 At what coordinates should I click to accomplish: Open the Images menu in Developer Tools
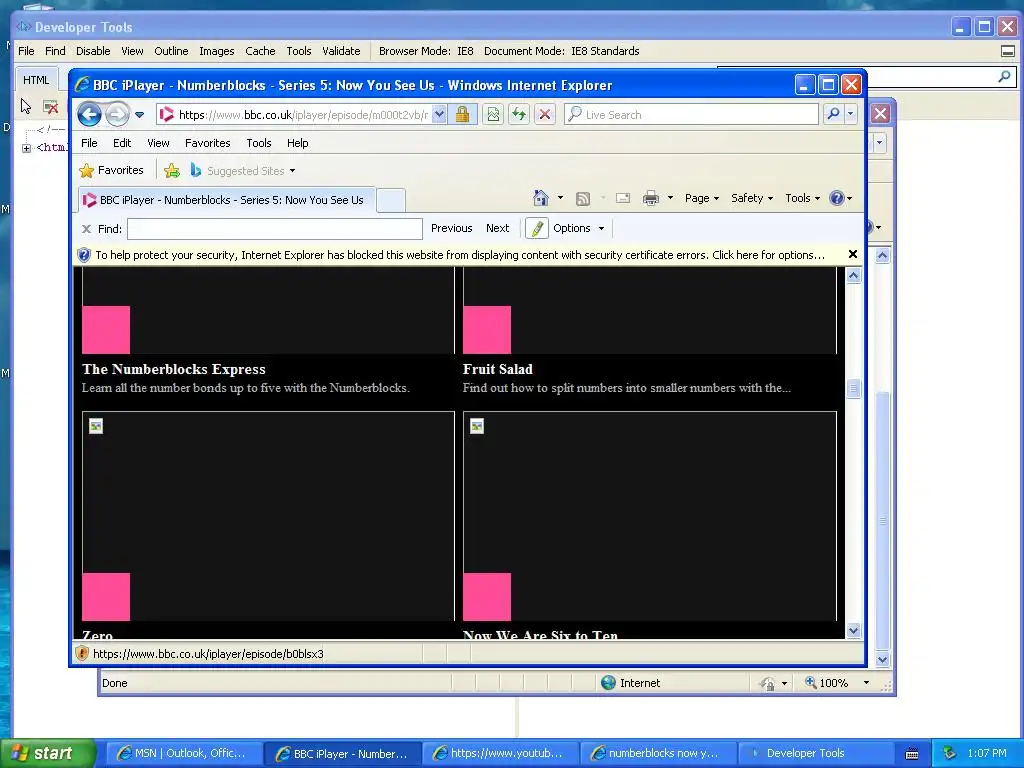(x=216, y=51)
